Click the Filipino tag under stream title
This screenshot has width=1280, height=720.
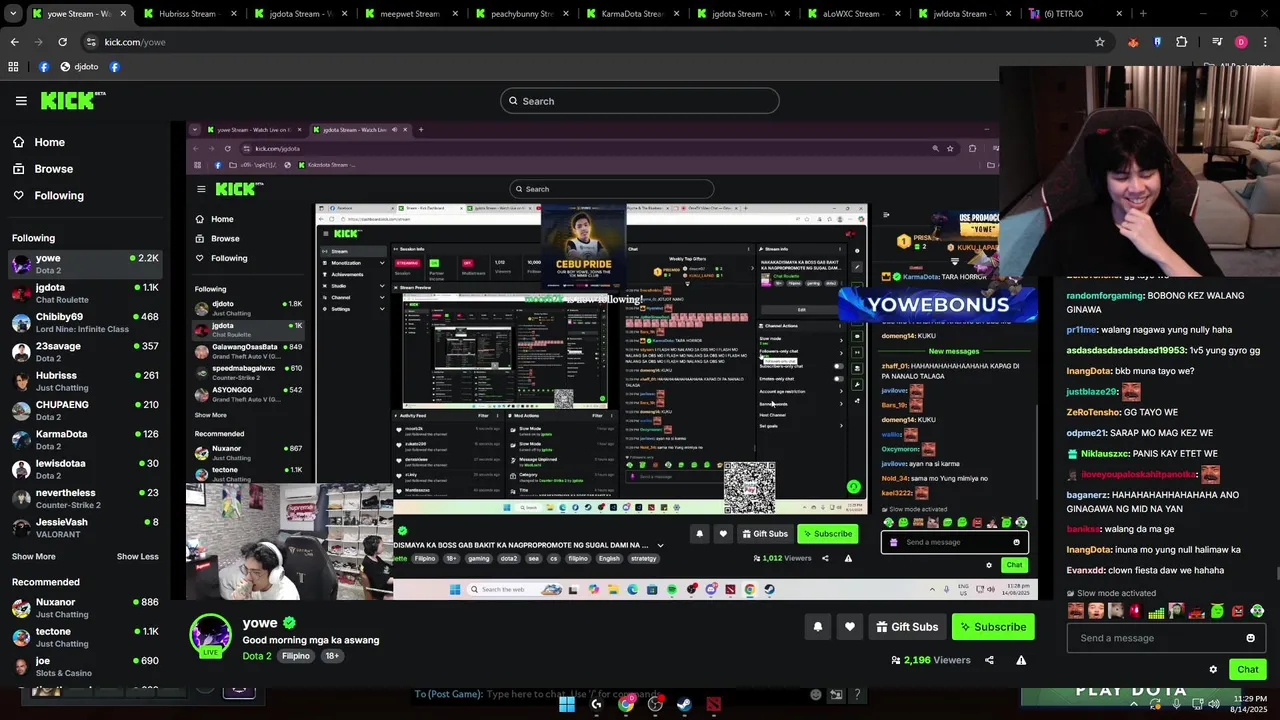(x=295, y=656)
